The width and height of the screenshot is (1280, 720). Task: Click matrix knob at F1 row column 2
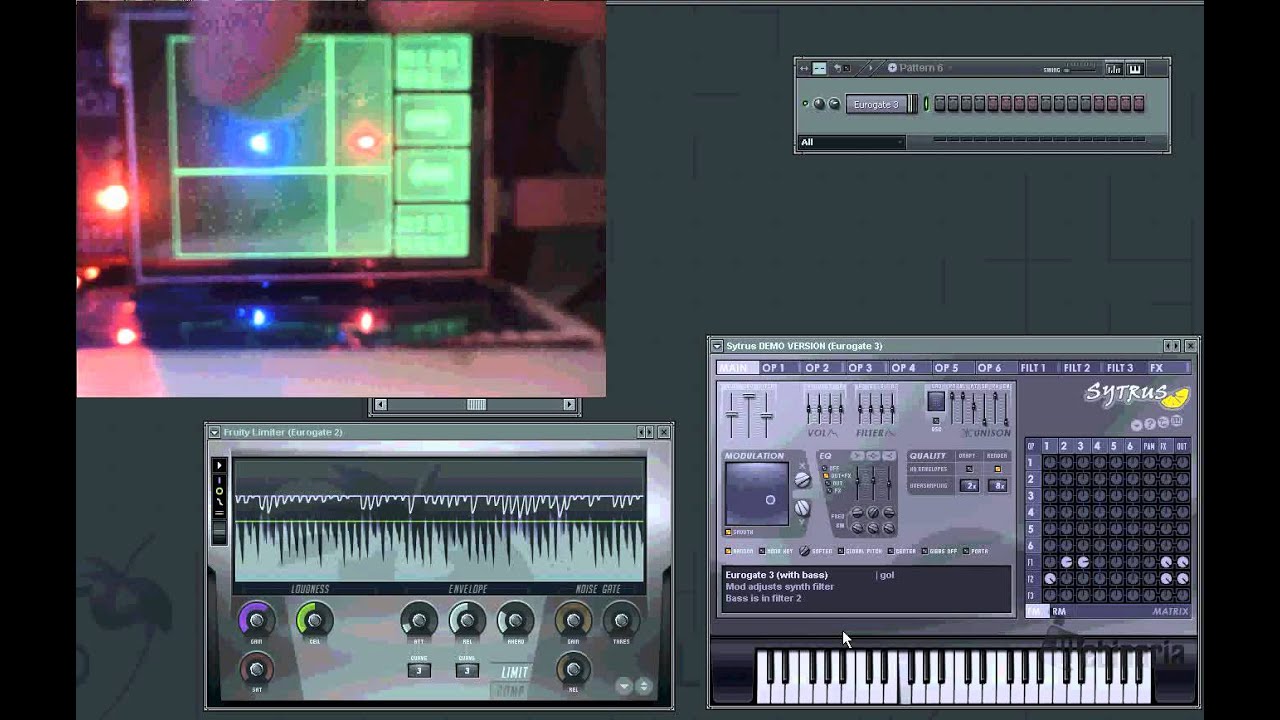(x=1066, y=562)
